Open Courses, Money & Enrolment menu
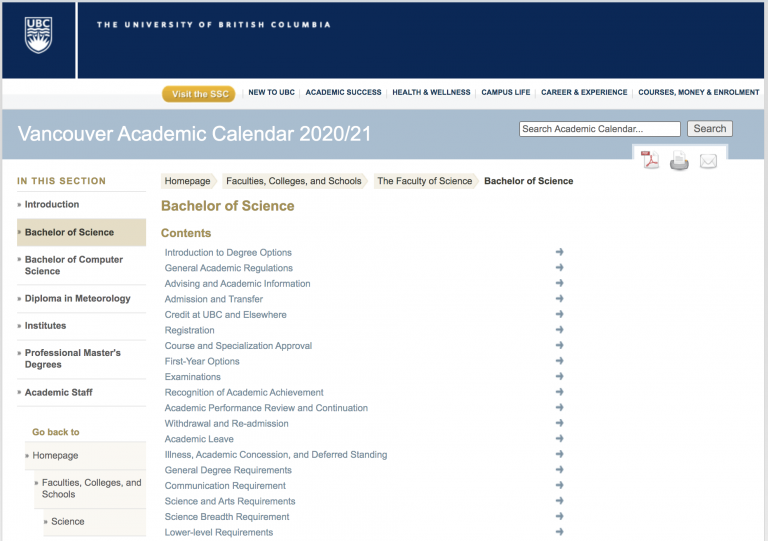 pyautogui.click(x=698, y=93)
